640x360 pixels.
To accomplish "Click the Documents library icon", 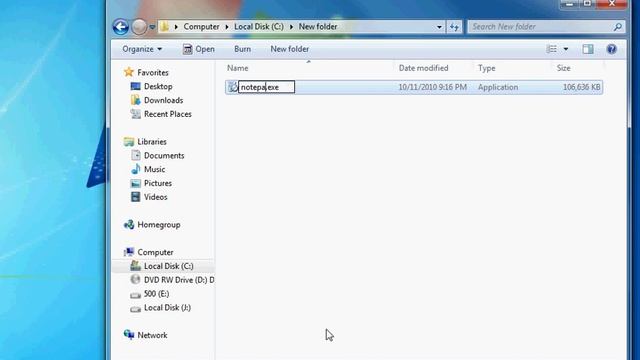I will 136,155.
